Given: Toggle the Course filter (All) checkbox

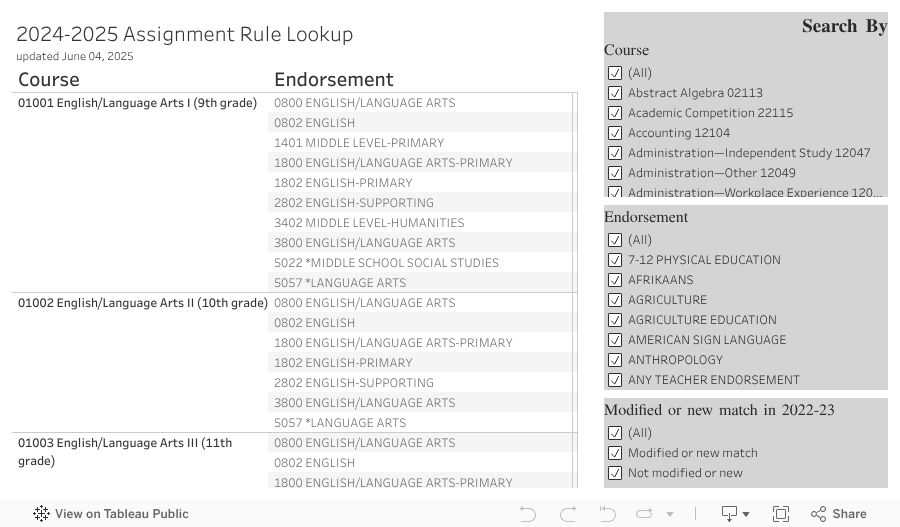Looking at the screenshot, I should click(615, 73).
